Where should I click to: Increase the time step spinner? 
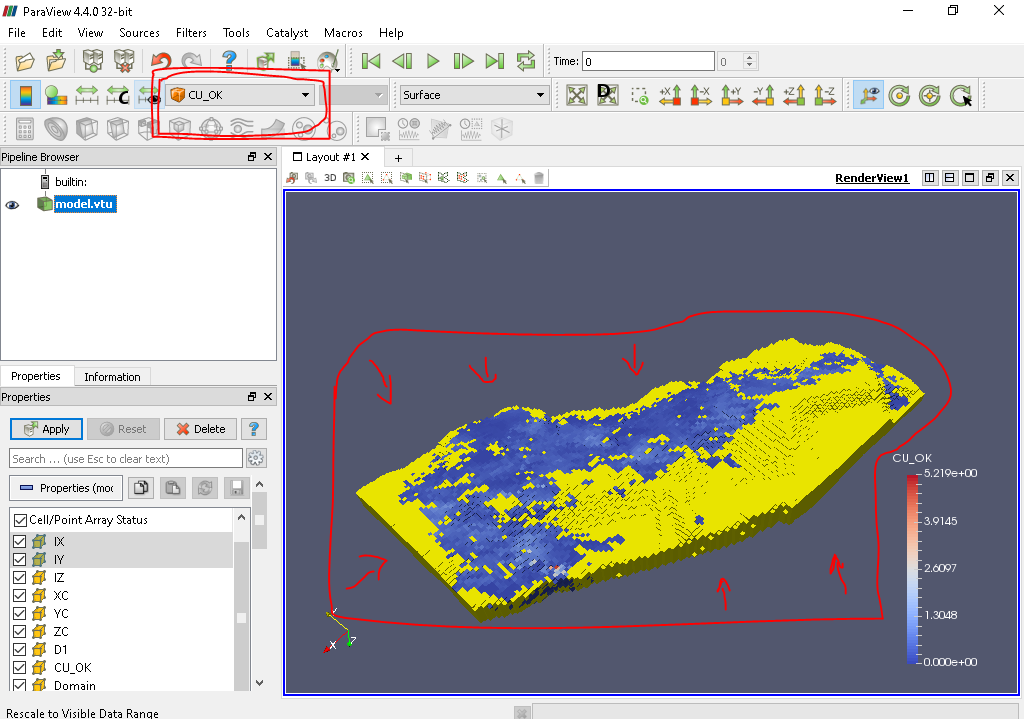(750, 57)
